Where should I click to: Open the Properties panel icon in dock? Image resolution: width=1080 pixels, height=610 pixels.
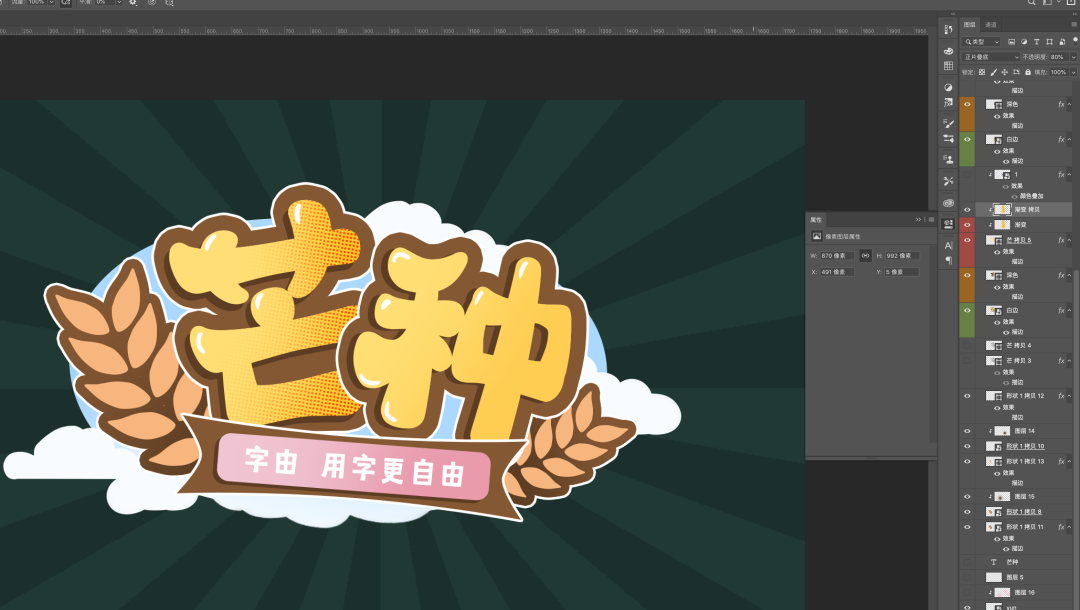[948, 224]
